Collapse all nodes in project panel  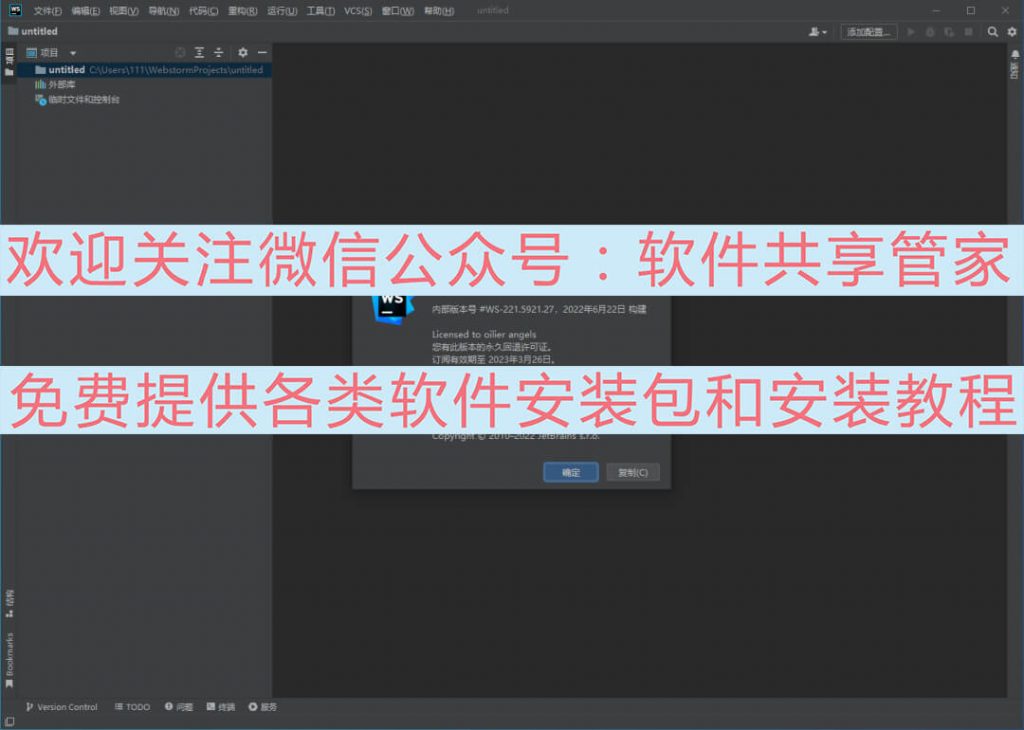pos(219,52)
